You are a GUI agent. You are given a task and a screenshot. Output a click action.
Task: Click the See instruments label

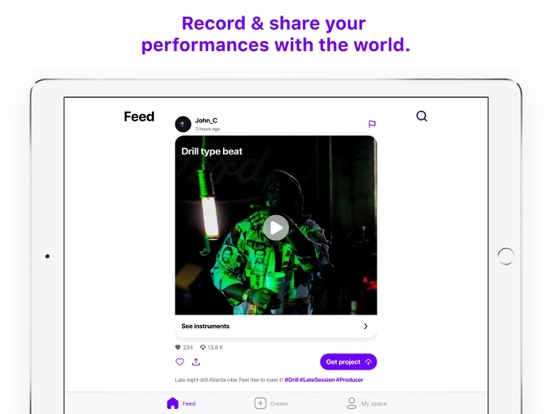click(205, 326)
